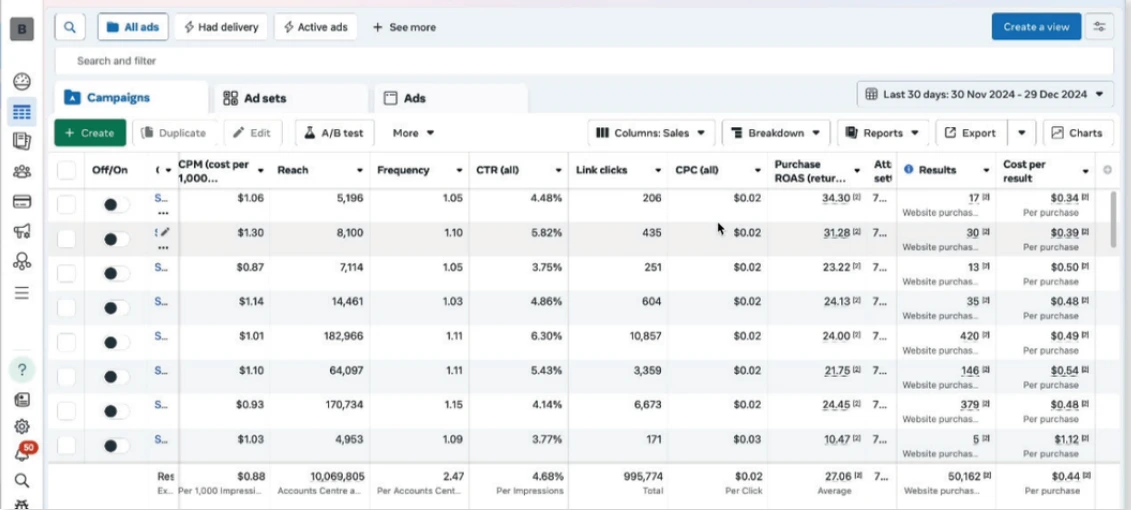1131x510 pixels.
Task: Open the Link clicks column header menu
Action: coord(658,171)
